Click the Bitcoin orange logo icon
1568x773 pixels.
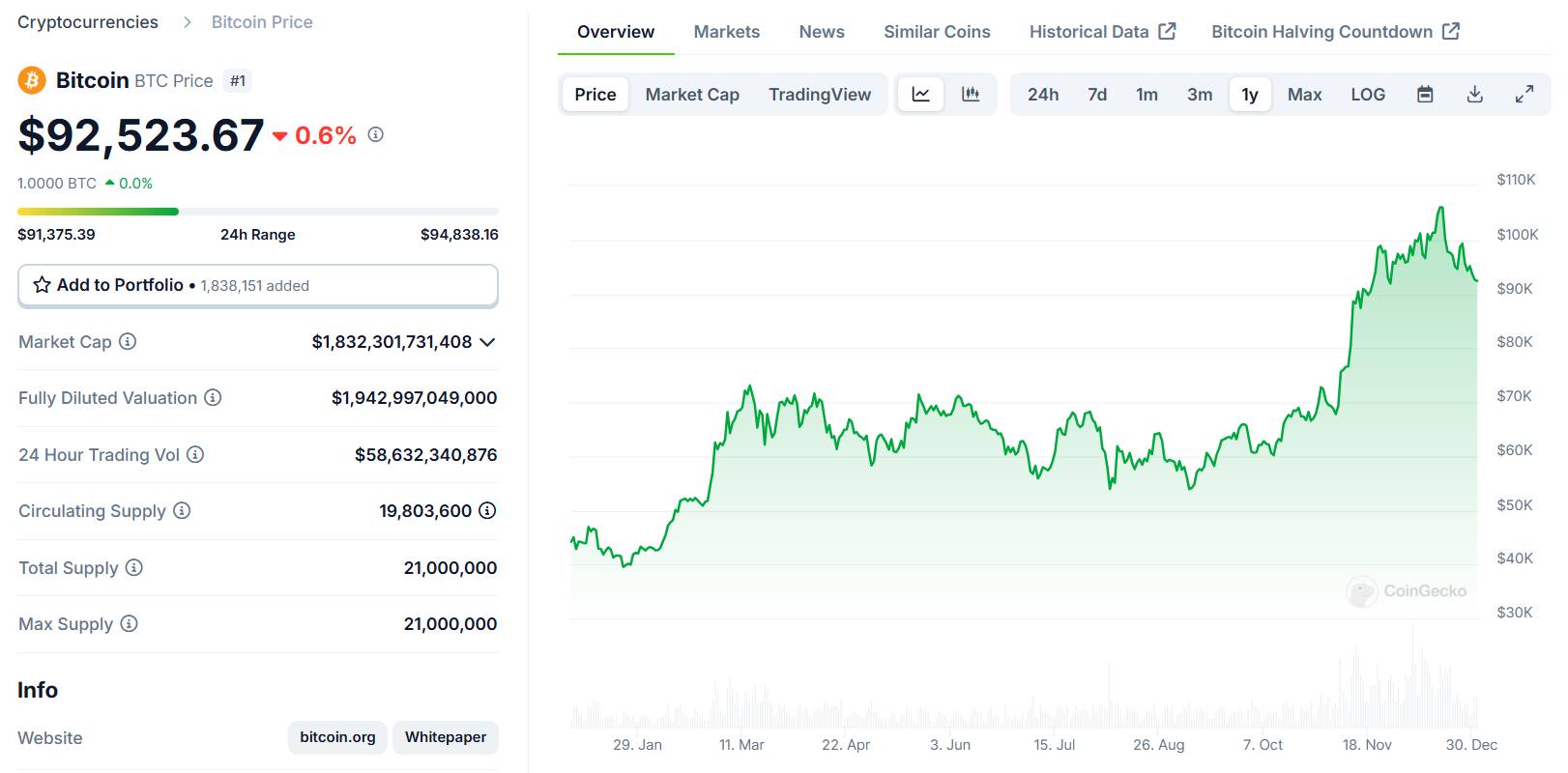pos(32,80)
